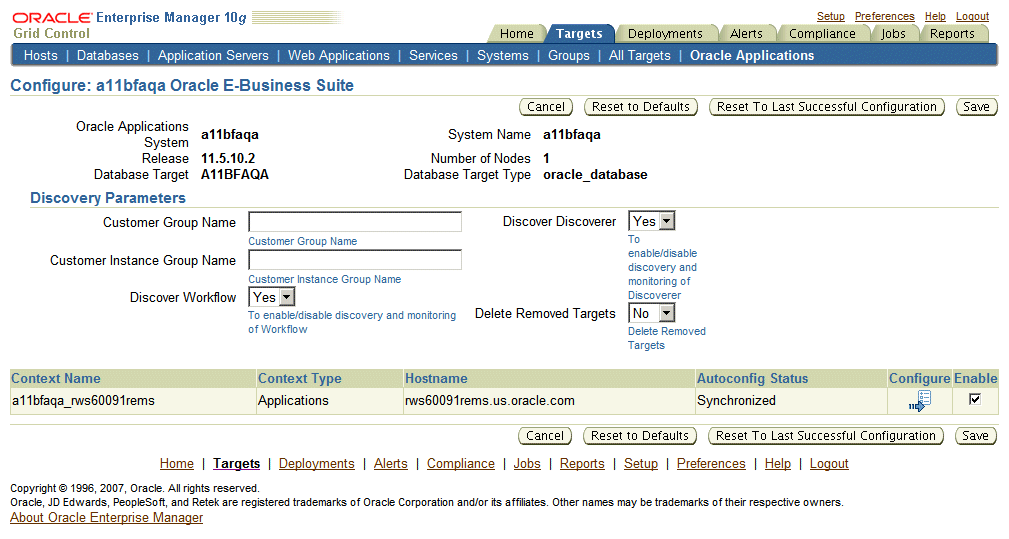Switch to the Reports tab

952,33
